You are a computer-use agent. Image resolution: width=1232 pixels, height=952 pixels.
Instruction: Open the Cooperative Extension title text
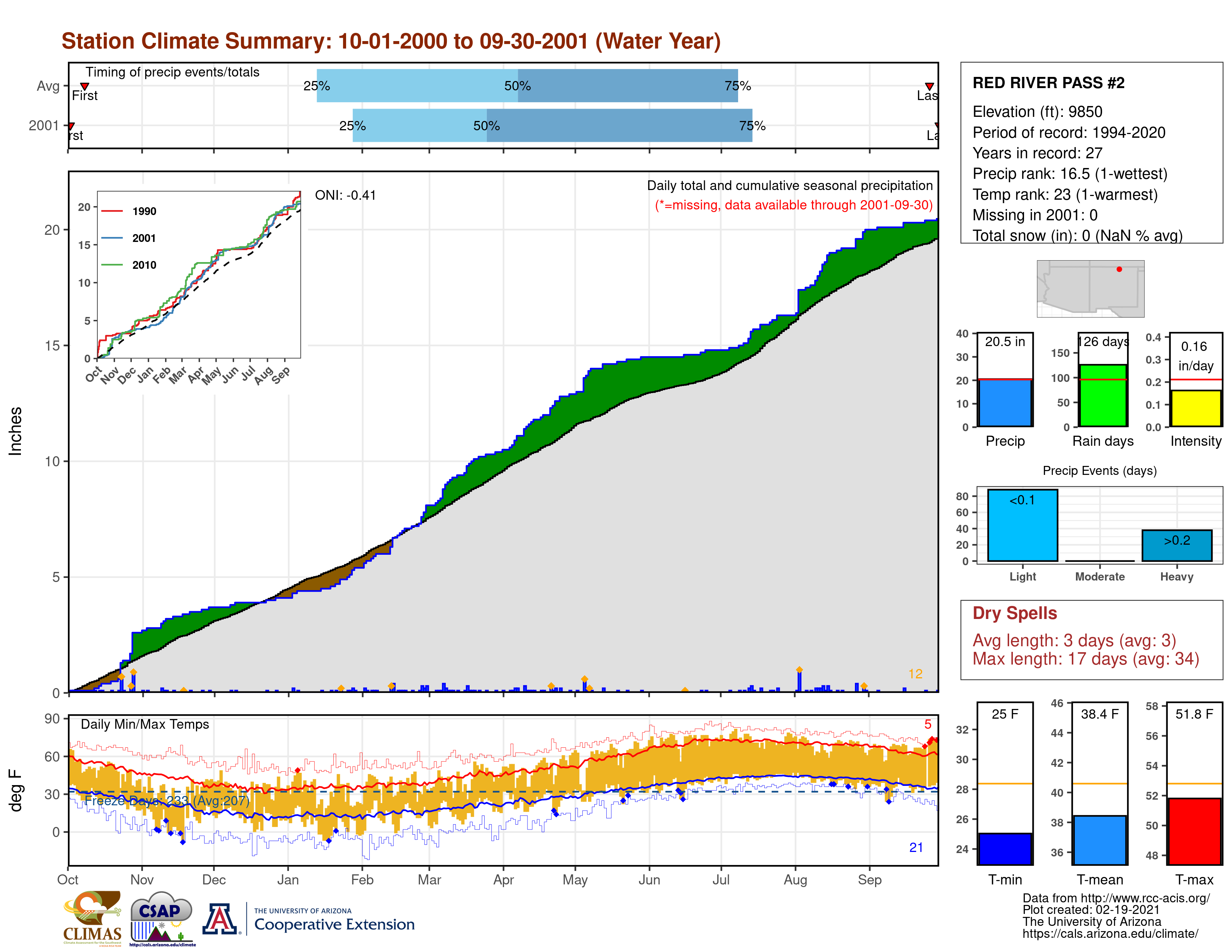[334, 924]
